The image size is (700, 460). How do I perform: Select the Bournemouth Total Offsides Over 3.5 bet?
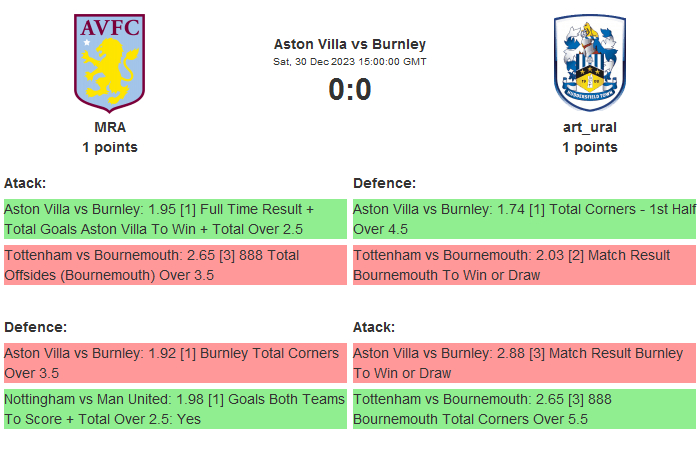(x=175, y=265)
